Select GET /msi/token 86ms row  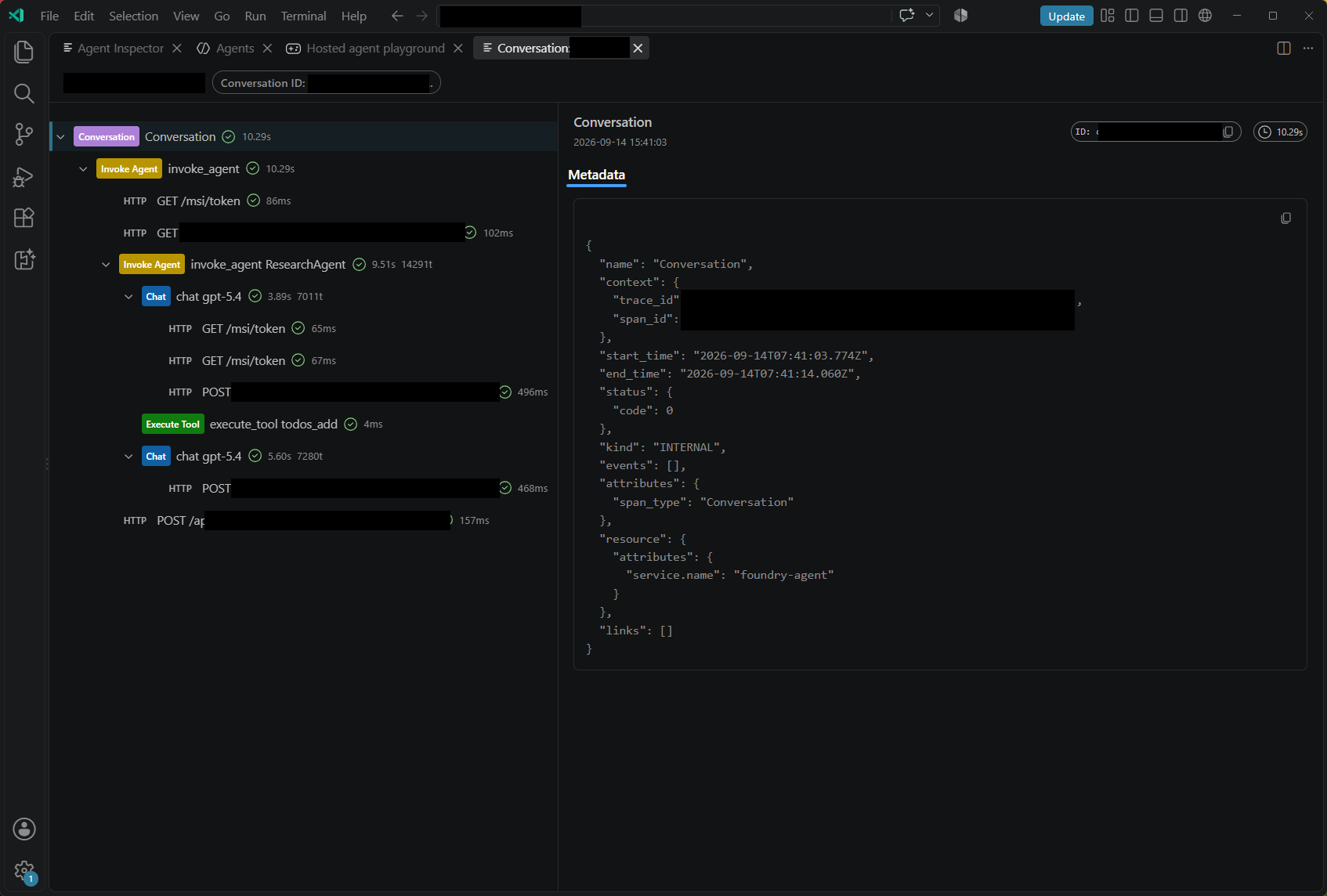click(304, 201)
